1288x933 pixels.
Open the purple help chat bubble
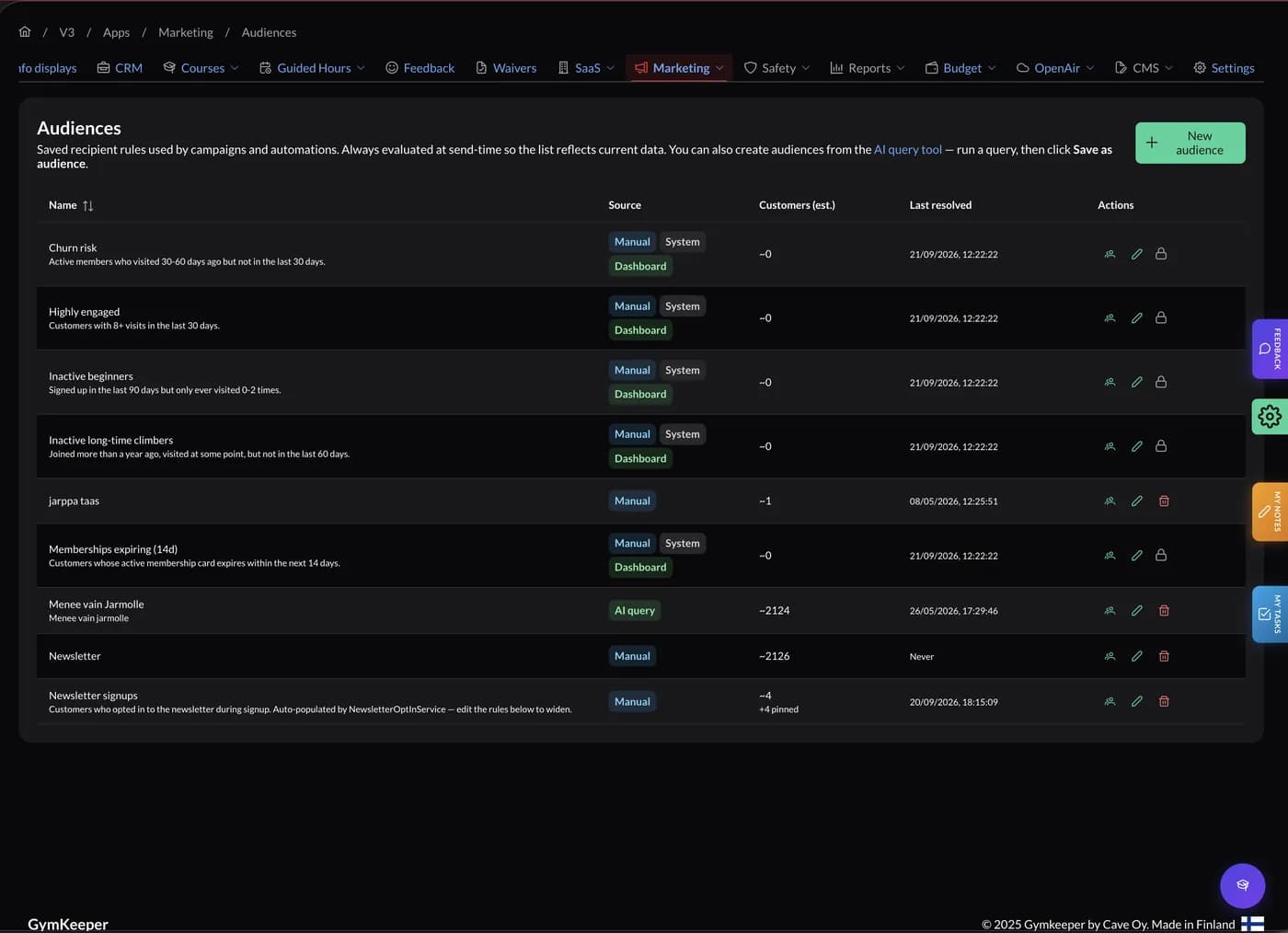coord(1242,885)
